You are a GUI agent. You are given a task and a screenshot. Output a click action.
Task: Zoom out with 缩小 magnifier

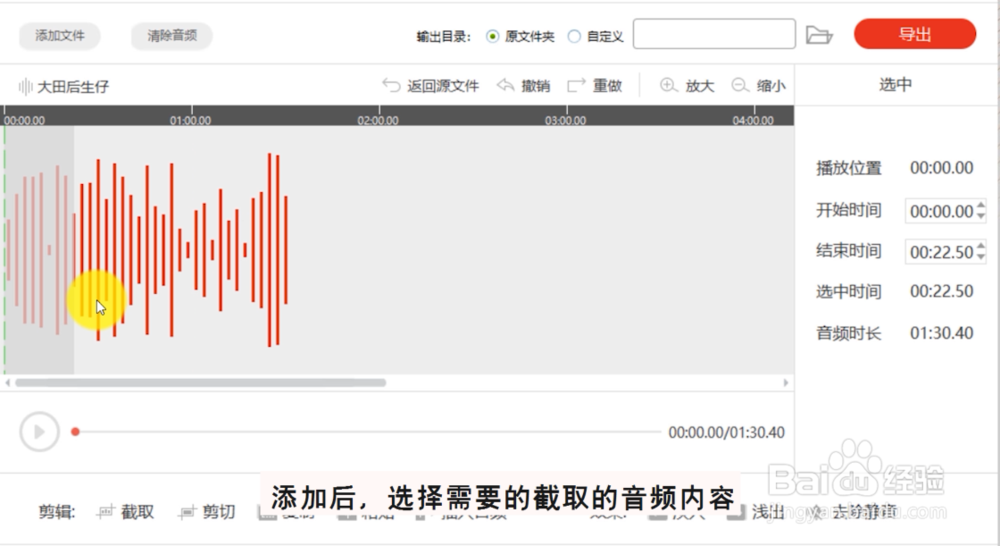pos(740,85)
